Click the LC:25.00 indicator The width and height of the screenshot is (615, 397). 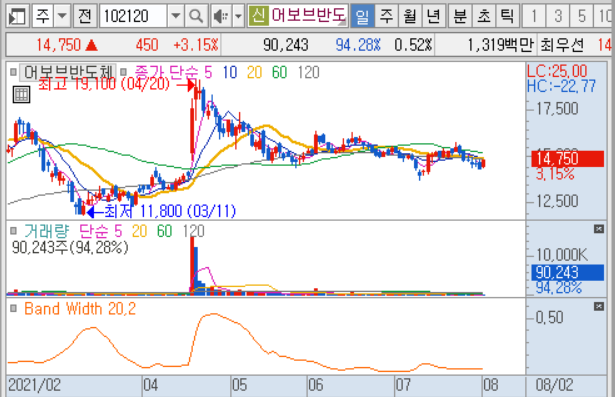(x=557, y=71)
